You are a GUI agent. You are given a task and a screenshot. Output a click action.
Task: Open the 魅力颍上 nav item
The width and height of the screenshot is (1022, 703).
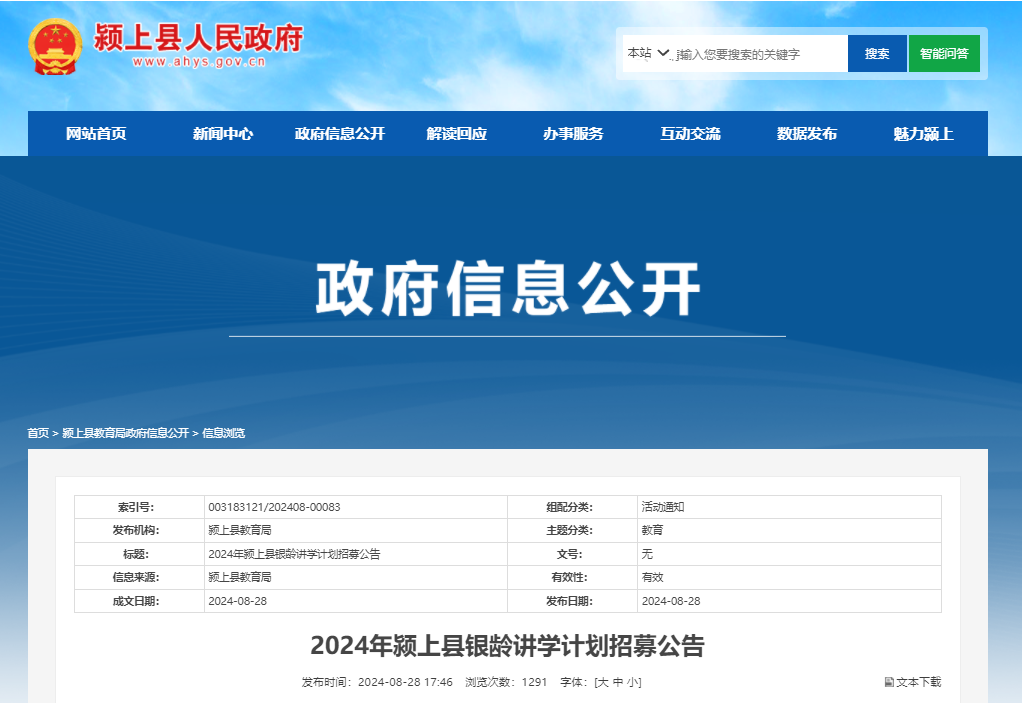tap(924, 134)
